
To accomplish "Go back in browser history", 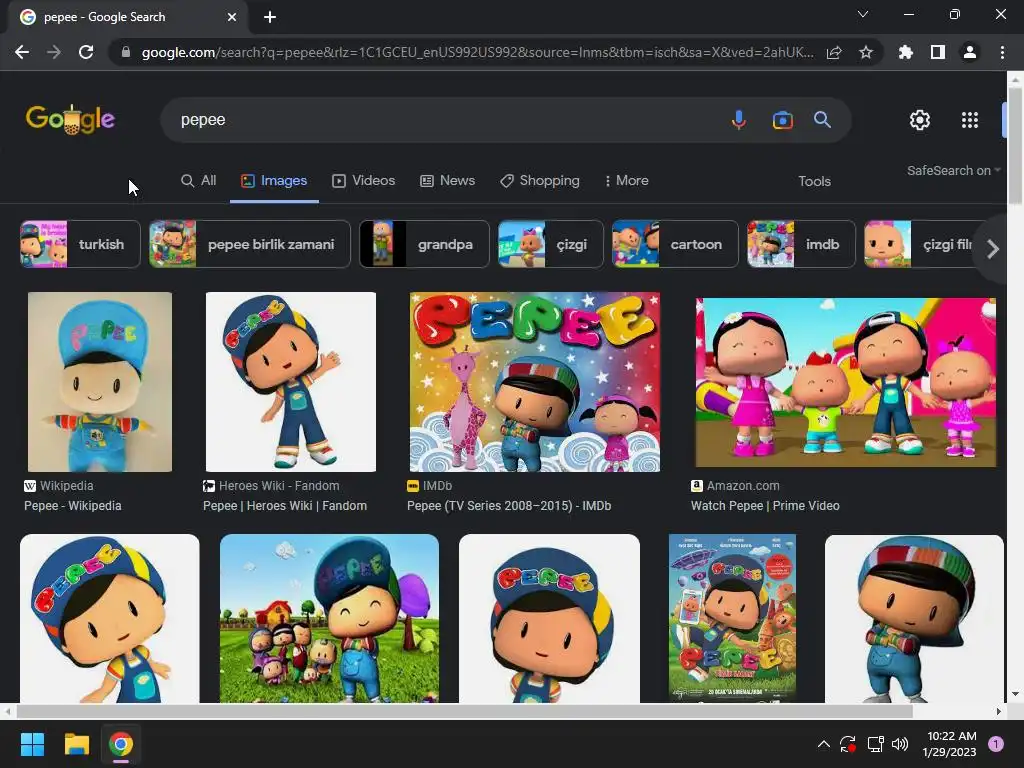I will tap(22, 52).
